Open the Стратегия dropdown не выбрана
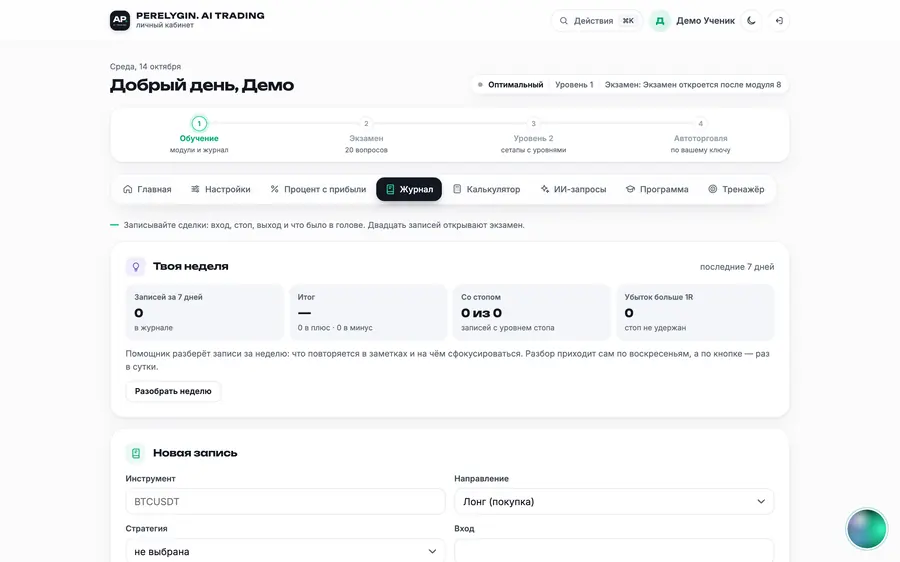The height and width of the screenshot is (562, 900). 285,552
